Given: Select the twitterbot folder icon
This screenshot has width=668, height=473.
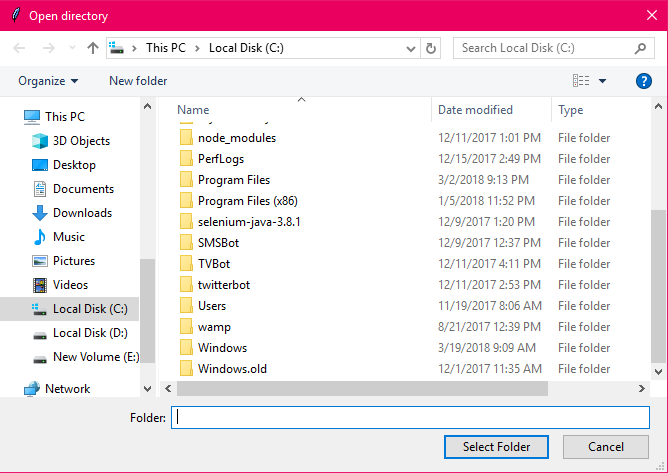Looking at the screenshot, I should point(186,285).
